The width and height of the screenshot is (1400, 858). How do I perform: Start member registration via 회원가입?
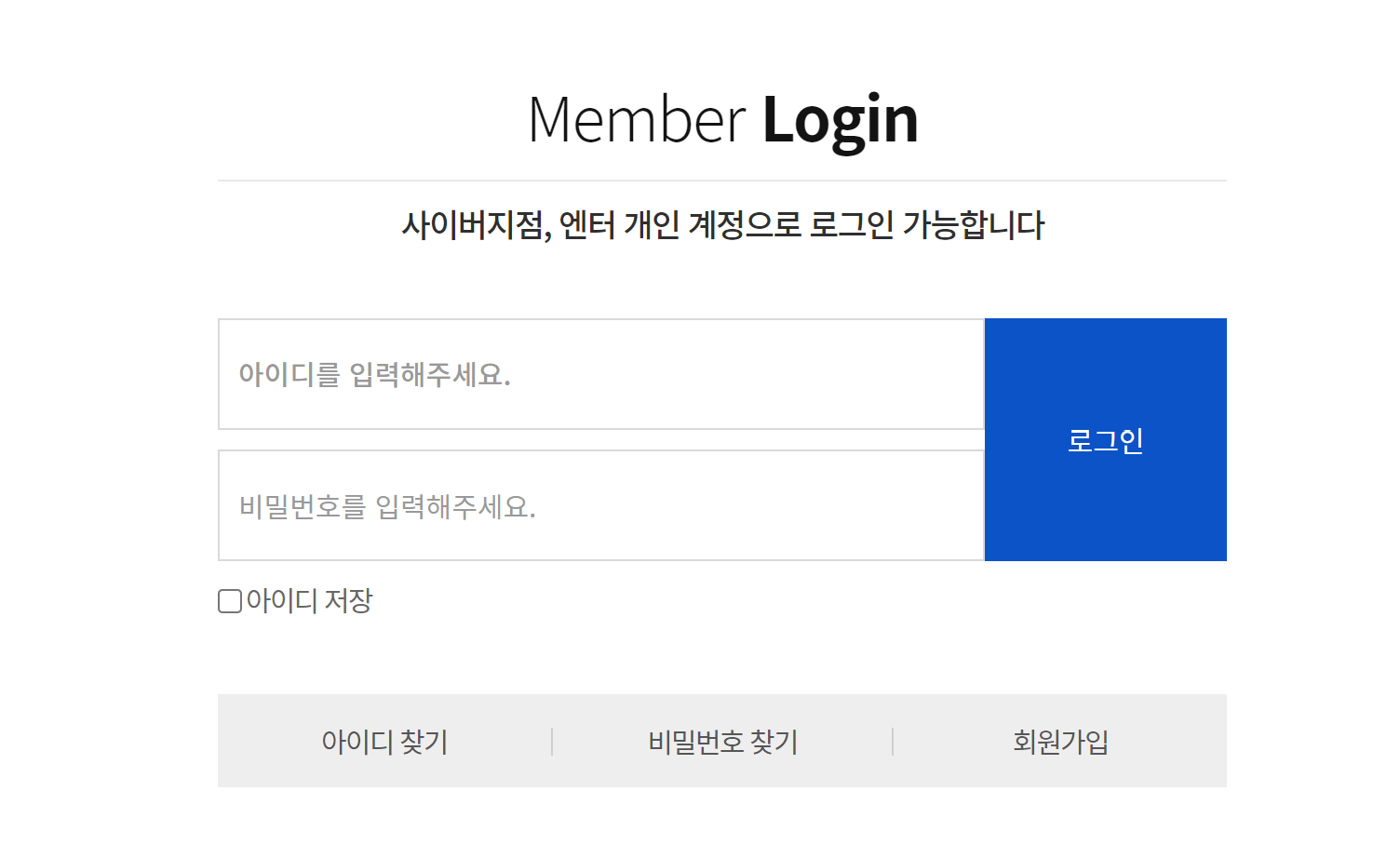(x=1060, y=742)
